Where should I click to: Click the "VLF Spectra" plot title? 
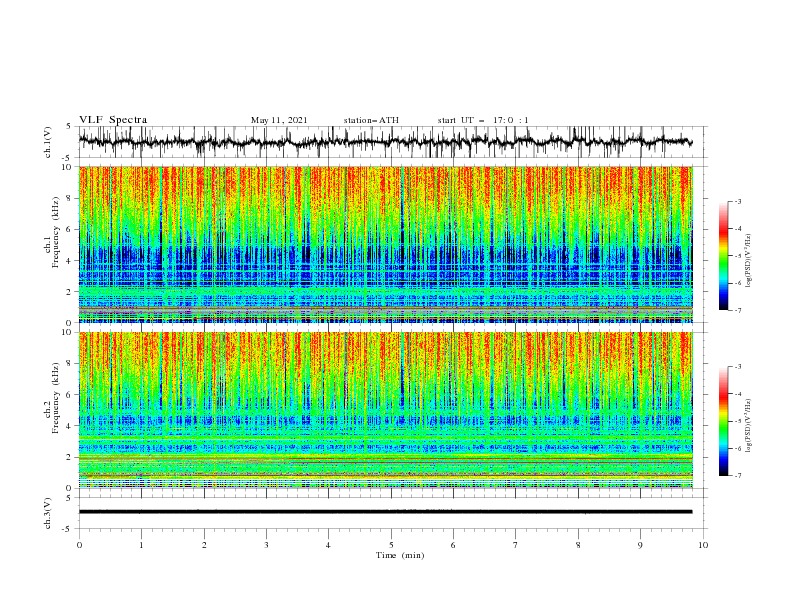[x=113, y=120]
